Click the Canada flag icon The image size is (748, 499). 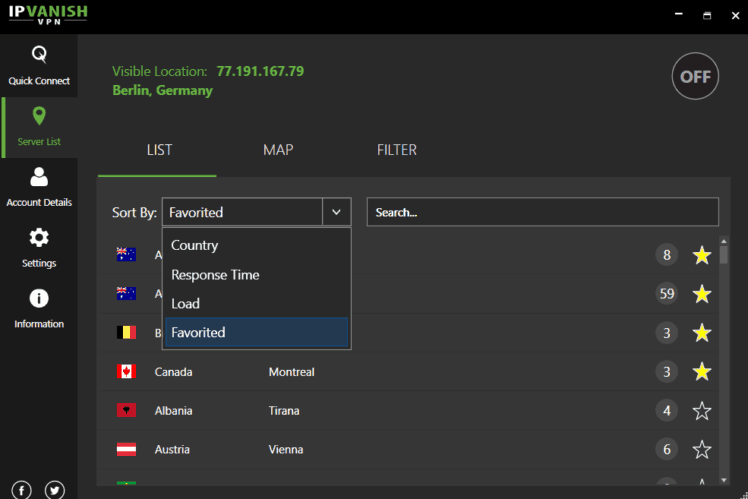pyautogui.click(x=126, y=372)
